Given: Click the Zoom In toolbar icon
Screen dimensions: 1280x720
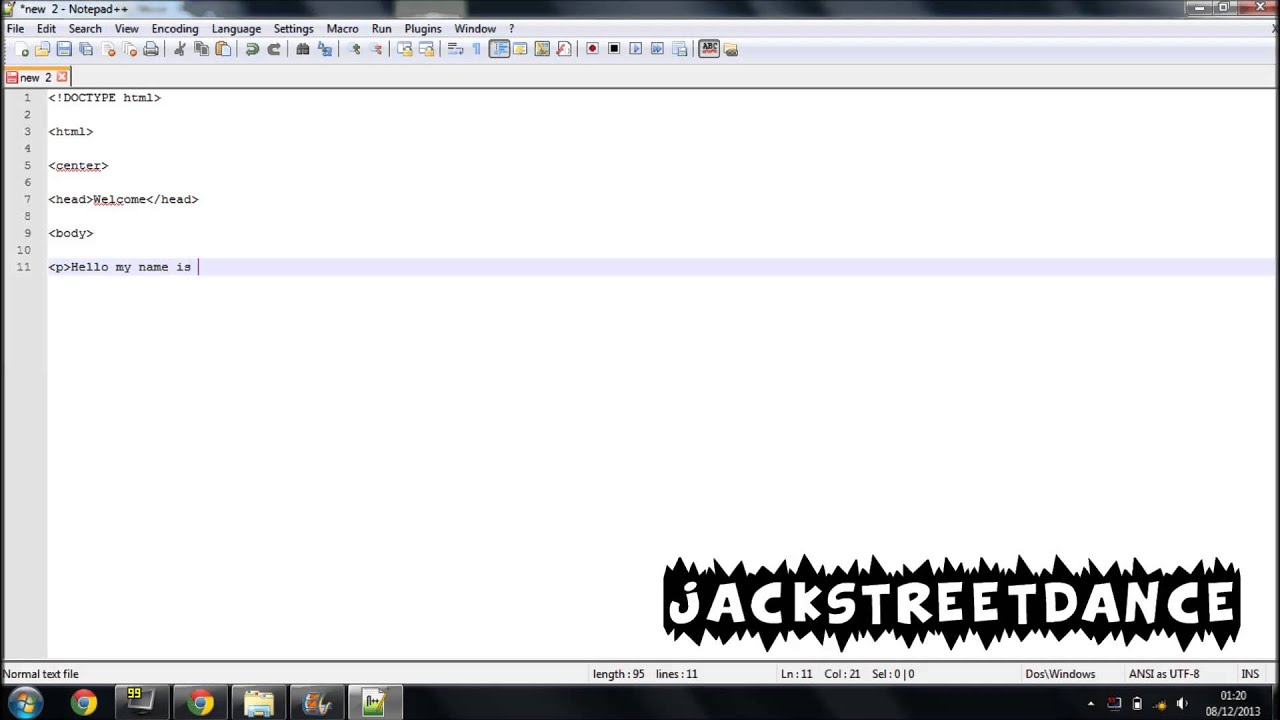Looking at the screenshot, I should click(x=354, y=49).
